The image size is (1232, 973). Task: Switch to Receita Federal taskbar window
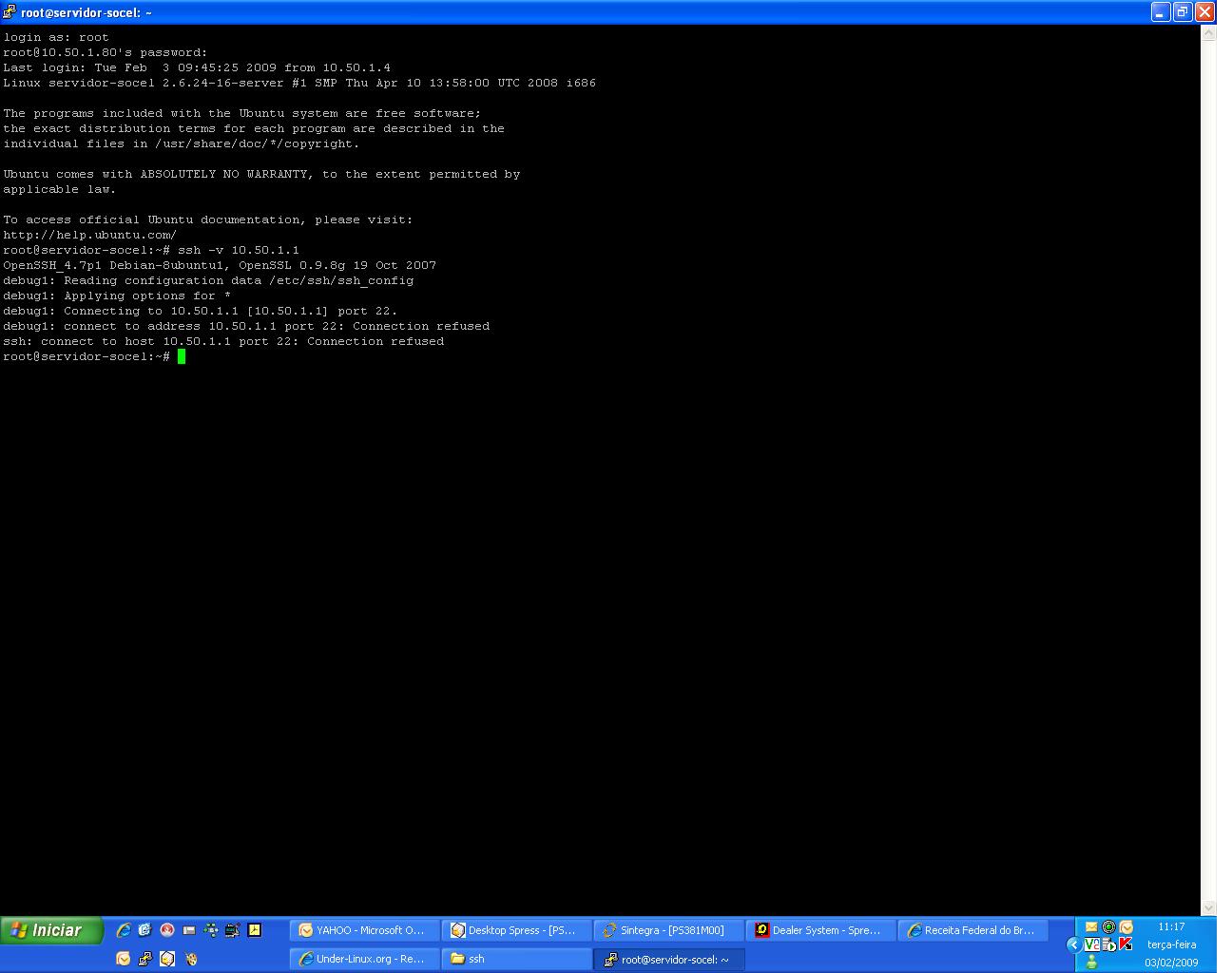[973, 930]
